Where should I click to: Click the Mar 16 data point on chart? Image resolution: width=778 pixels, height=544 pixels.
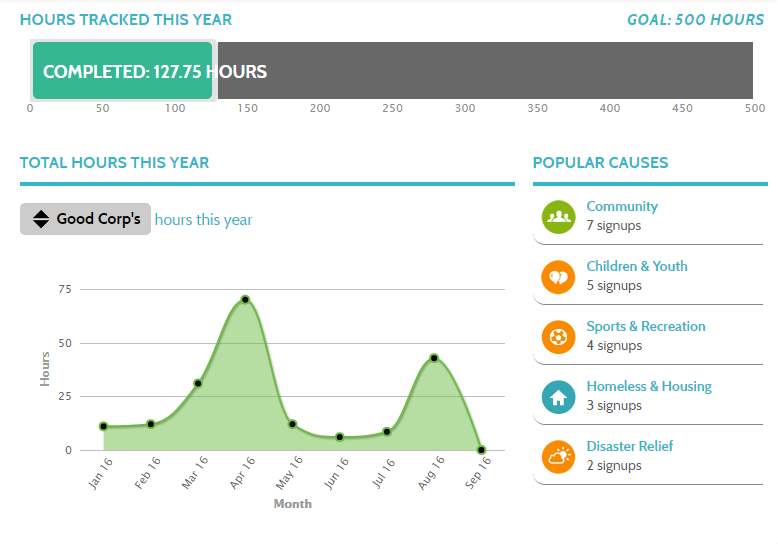pyautogui.click(x=198, y=383)
